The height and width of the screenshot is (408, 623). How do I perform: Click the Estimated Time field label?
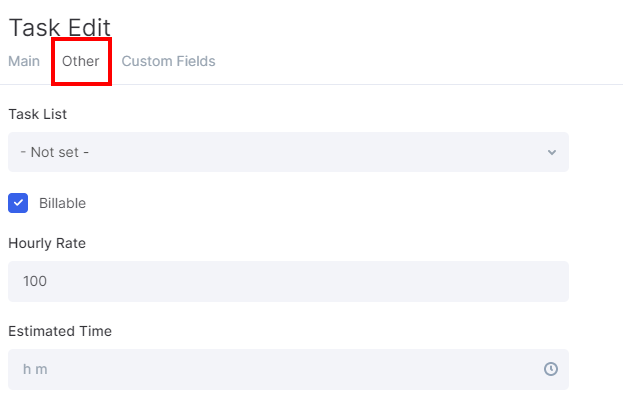tap(60, 331)
